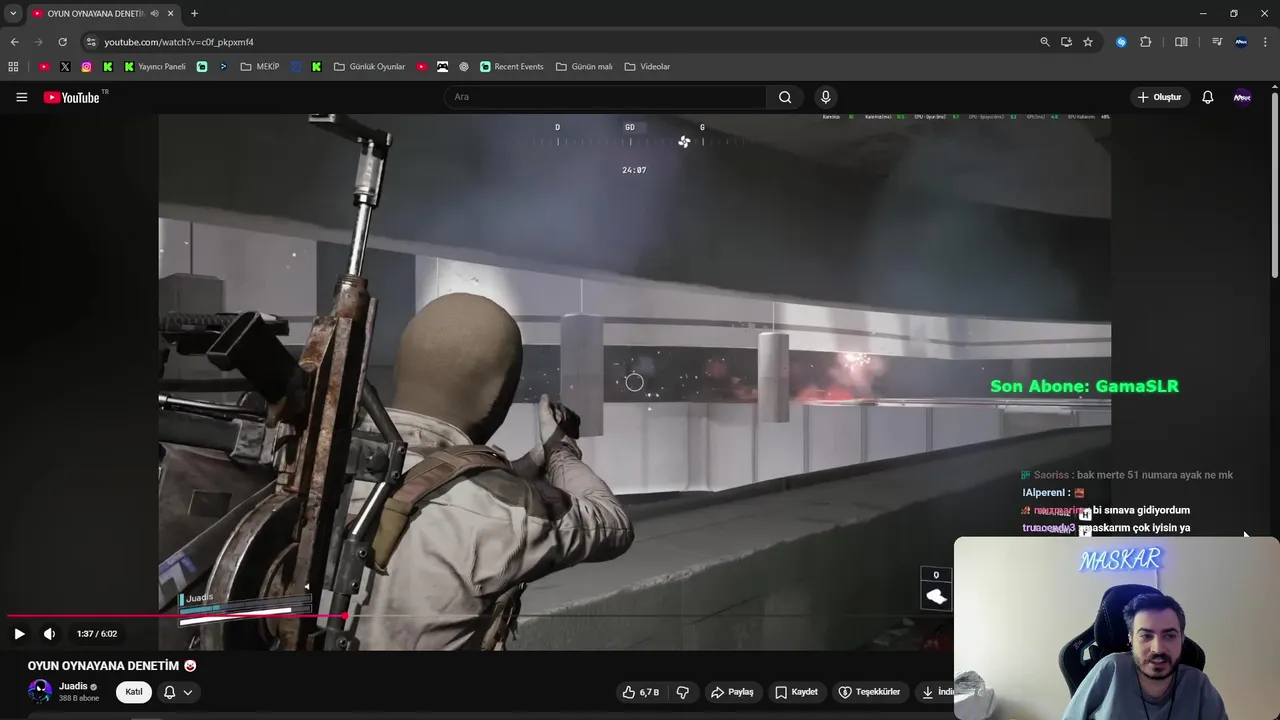Mute the tab via speaker icon
This screenshot has height=720, width=1280.
click(154, 14)
